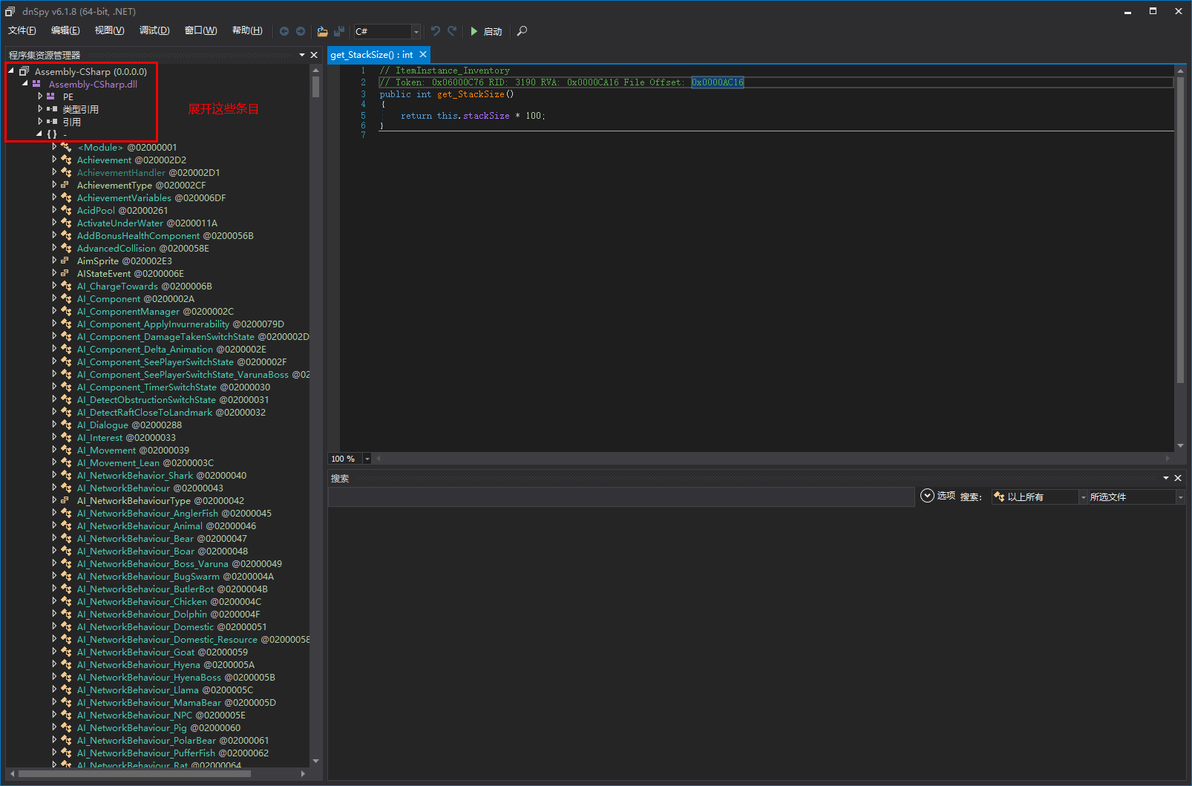Click the 启动 start debugging button
This screenshot has height=786, width=1192.
(486, 31)
